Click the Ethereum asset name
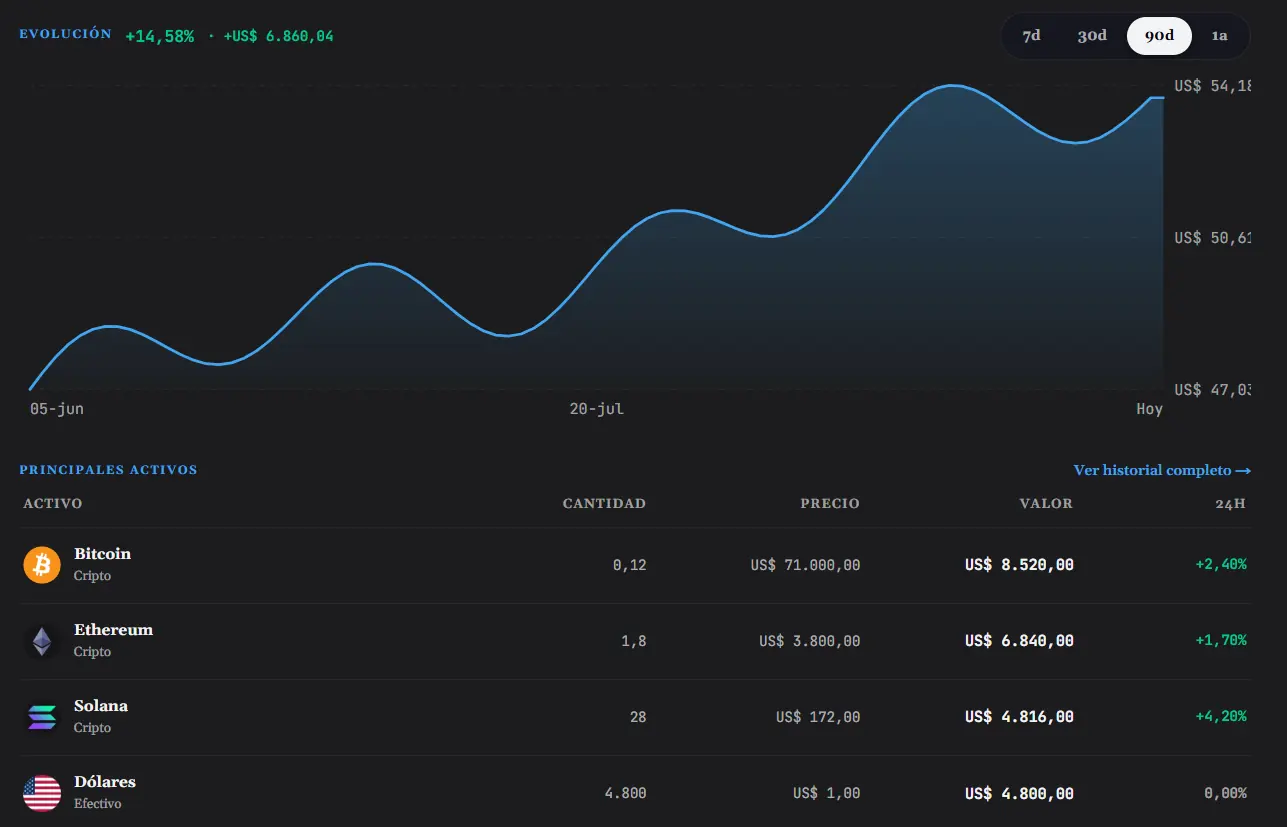Screen dimensions: 1287x827 113,630
